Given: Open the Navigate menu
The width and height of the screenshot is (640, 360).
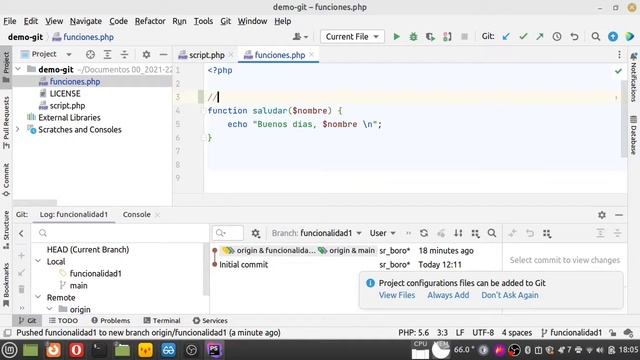Looking at the screenshot, I should click(86, 21).
